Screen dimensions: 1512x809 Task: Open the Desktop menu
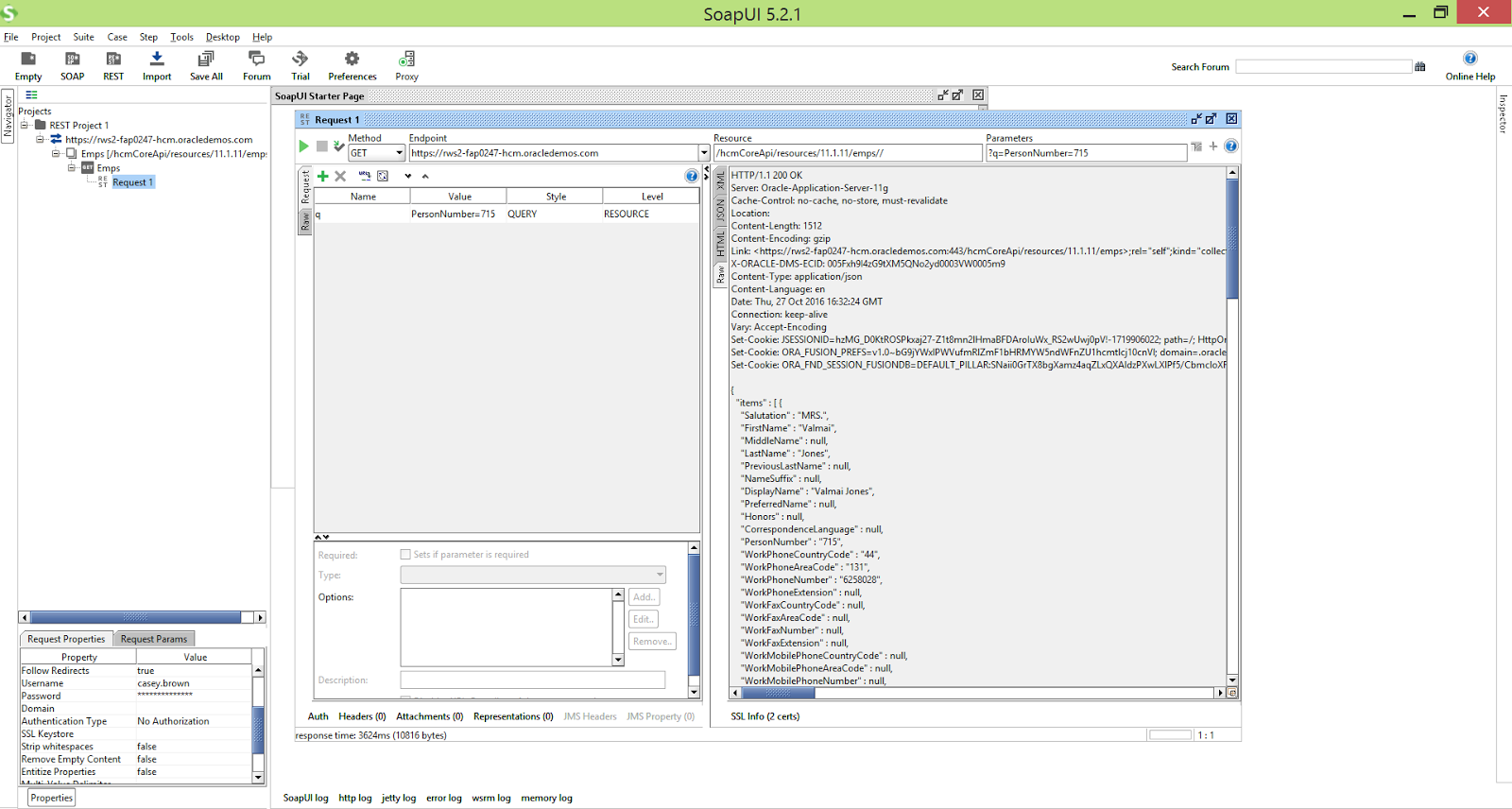(x=223, y=37)
